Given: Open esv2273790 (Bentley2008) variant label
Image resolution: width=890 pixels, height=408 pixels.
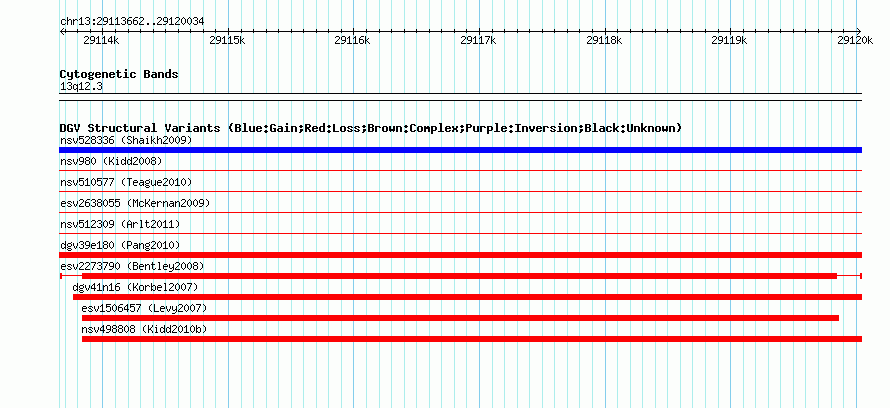Looking at the screenshot, I should coord(132,266).
